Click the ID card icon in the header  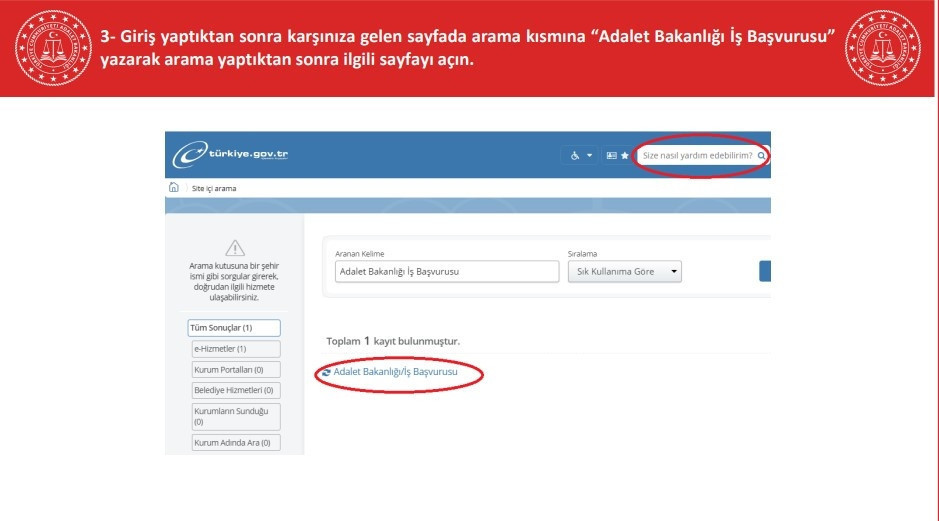tap(611, 155)
